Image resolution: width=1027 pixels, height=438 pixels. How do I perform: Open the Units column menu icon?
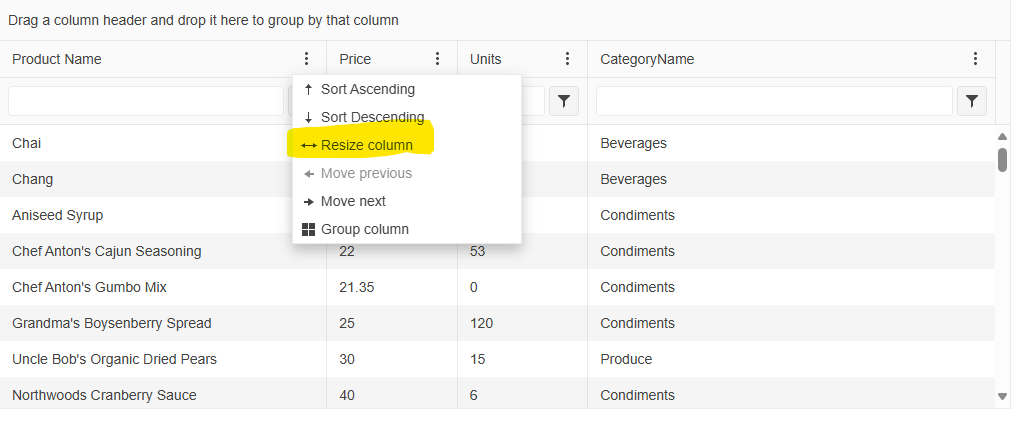click(567, 59)
